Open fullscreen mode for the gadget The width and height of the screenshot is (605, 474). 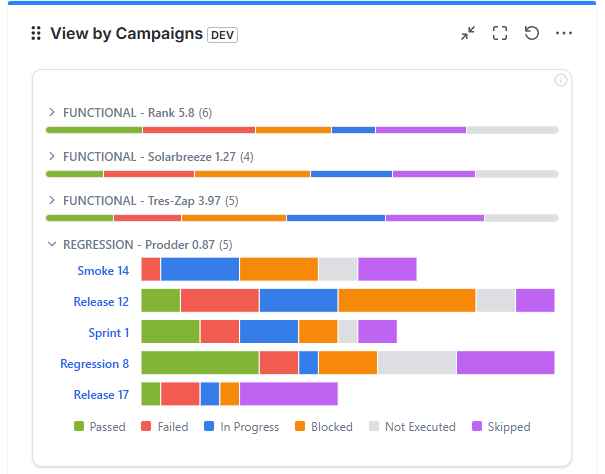click(500, 33)
